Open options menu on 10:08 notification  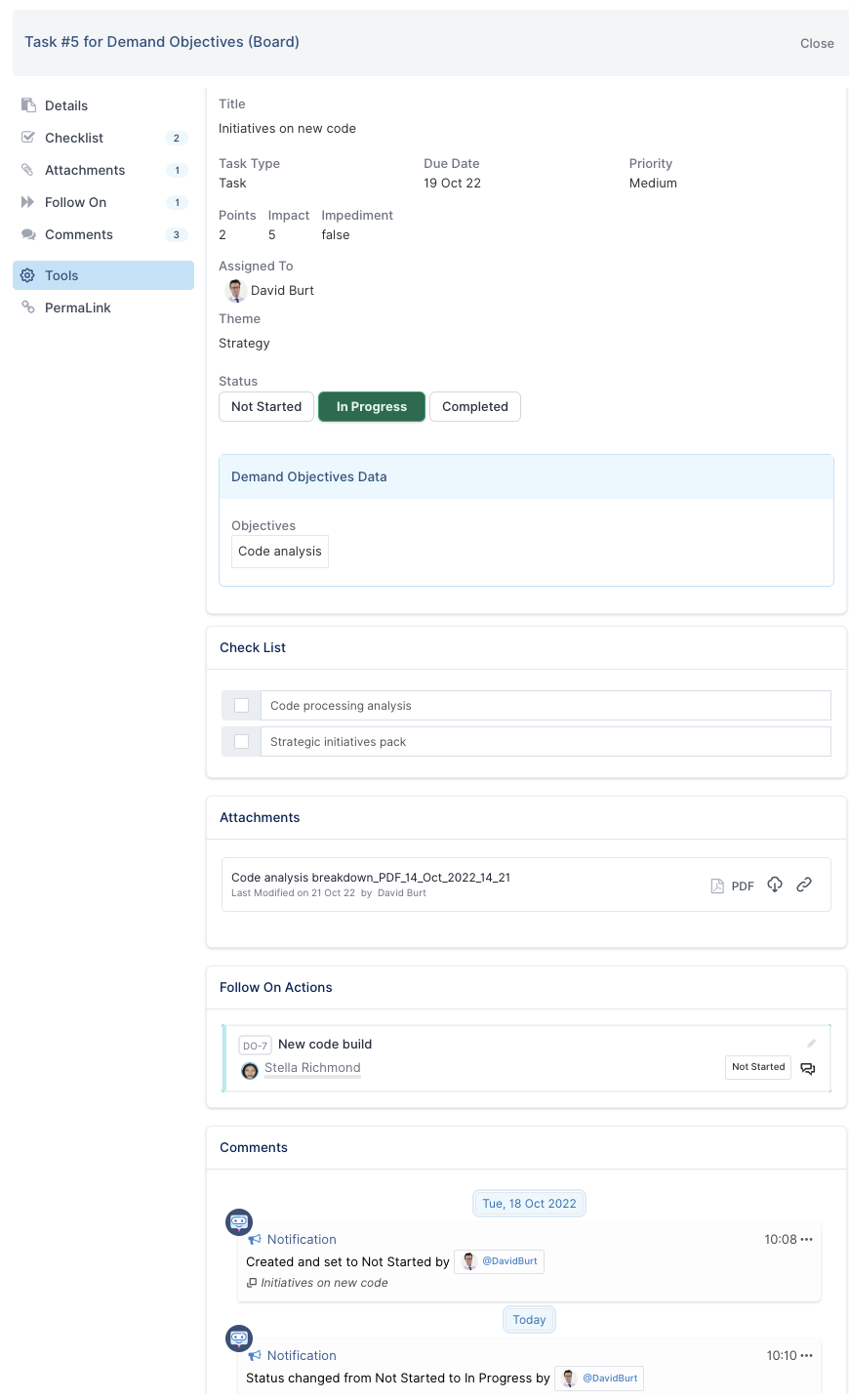point(807,1240)
